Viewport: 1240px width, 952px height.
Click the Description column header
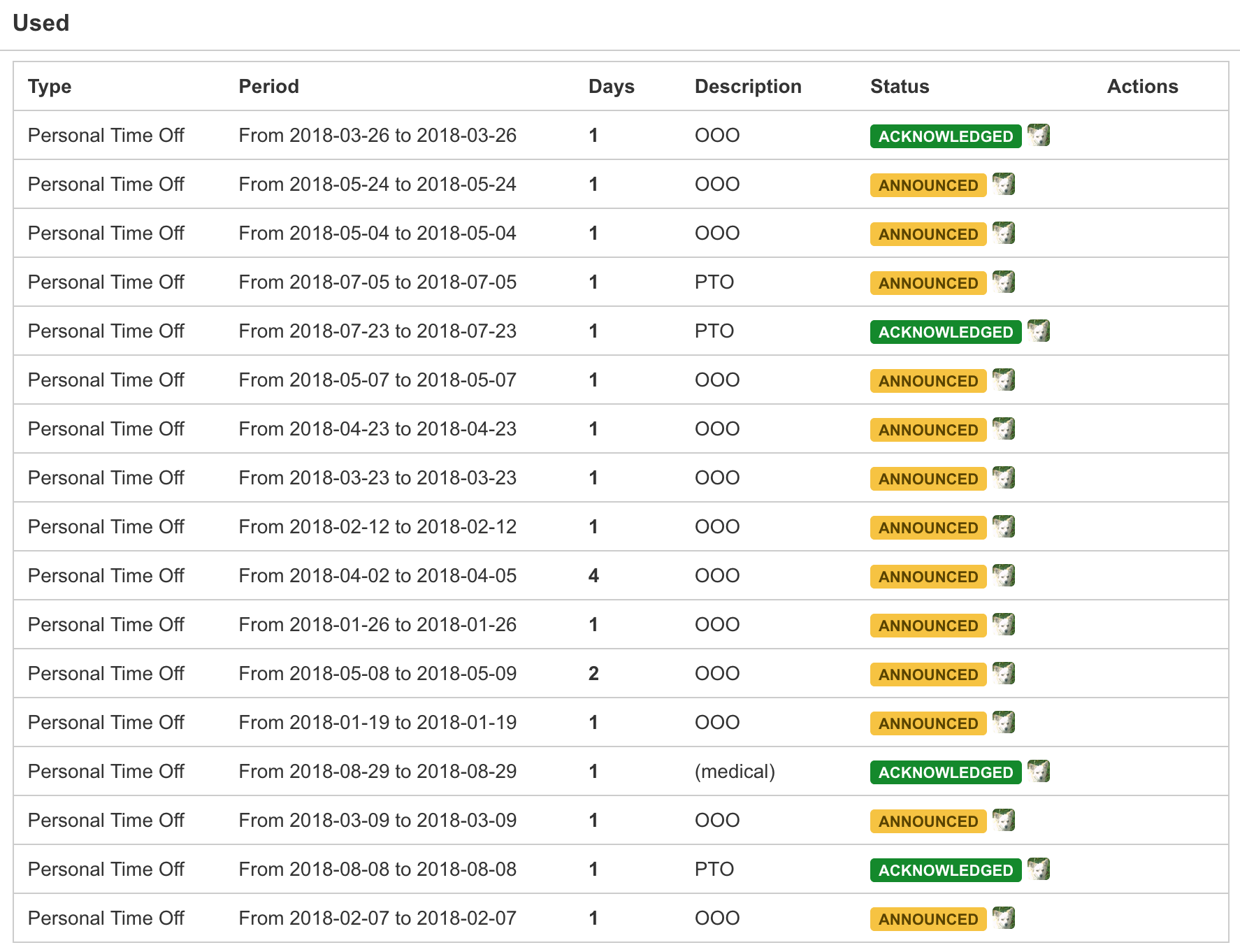click(x=748, y=87)
